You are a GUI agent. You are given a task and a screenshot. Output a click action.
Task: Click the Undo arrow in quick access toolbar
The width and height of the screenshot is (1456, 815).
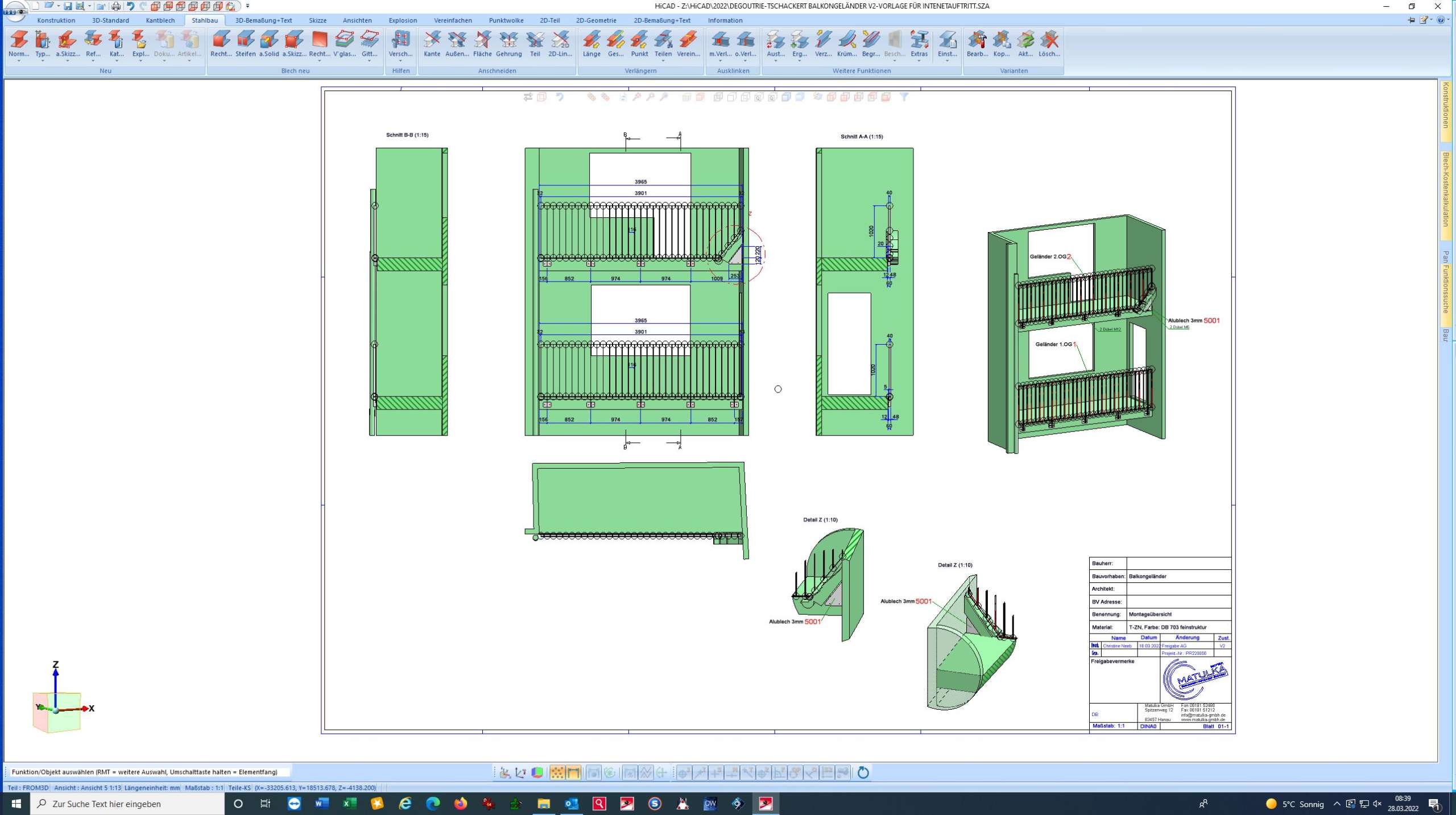click(130, 6)
